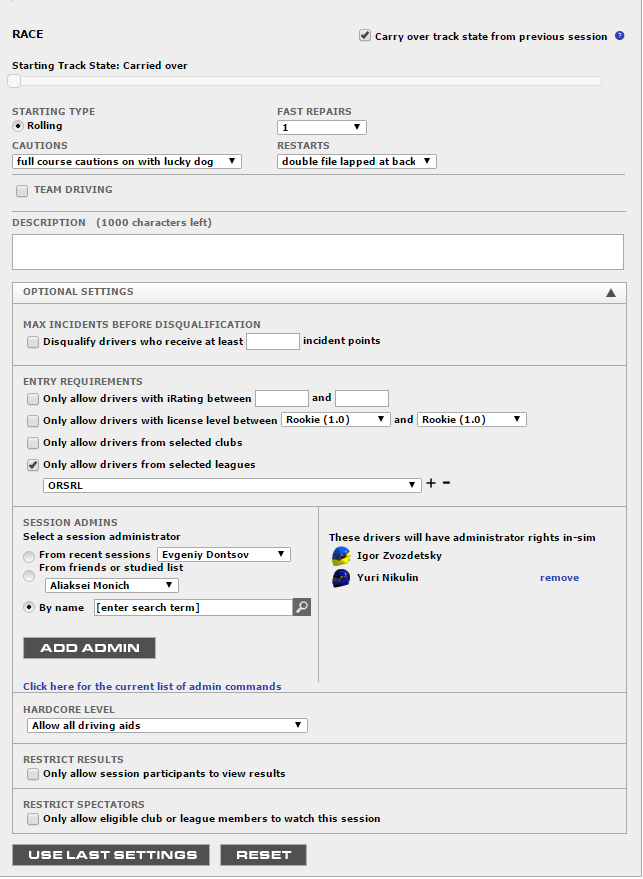Click the Starting Track State slider handle

pyautogui.click(x=14, y=81)
